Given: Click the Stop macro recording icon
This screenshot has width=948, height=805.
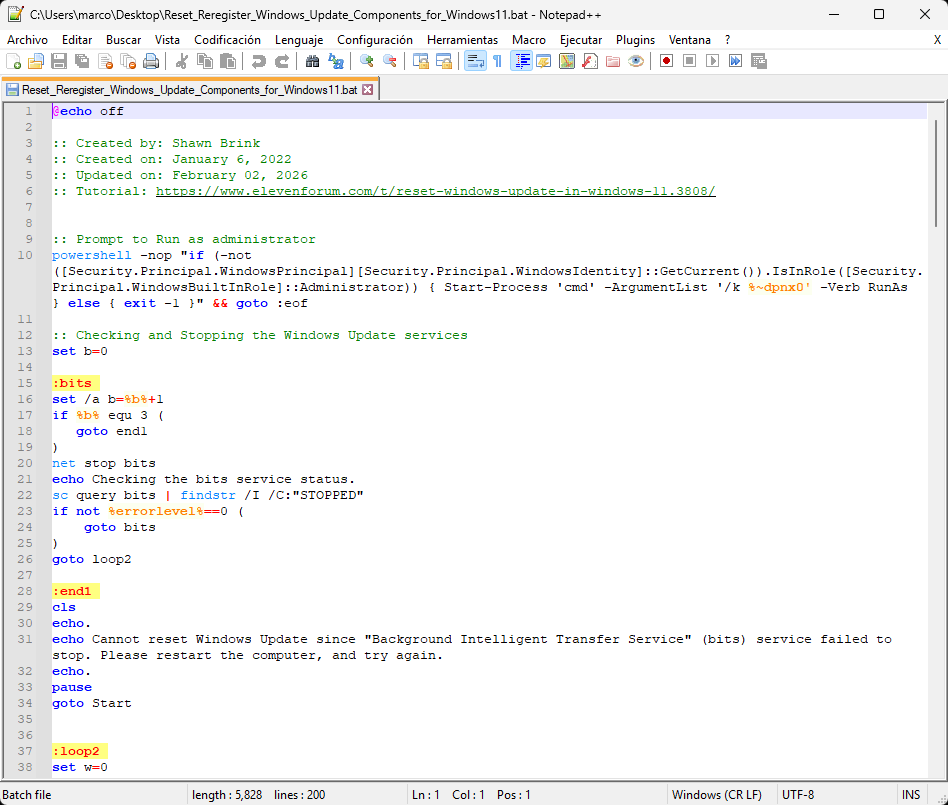Looking at the screenshot, I should click(x=689, y=61).
